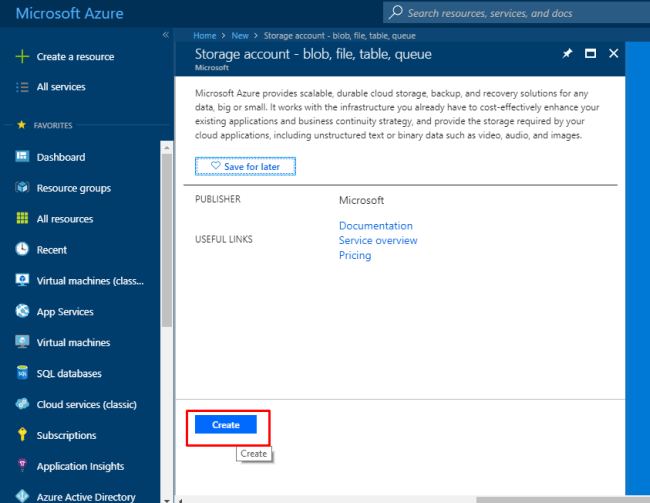
Task: Click the App Services globe icon
Action: click(22, 311)
